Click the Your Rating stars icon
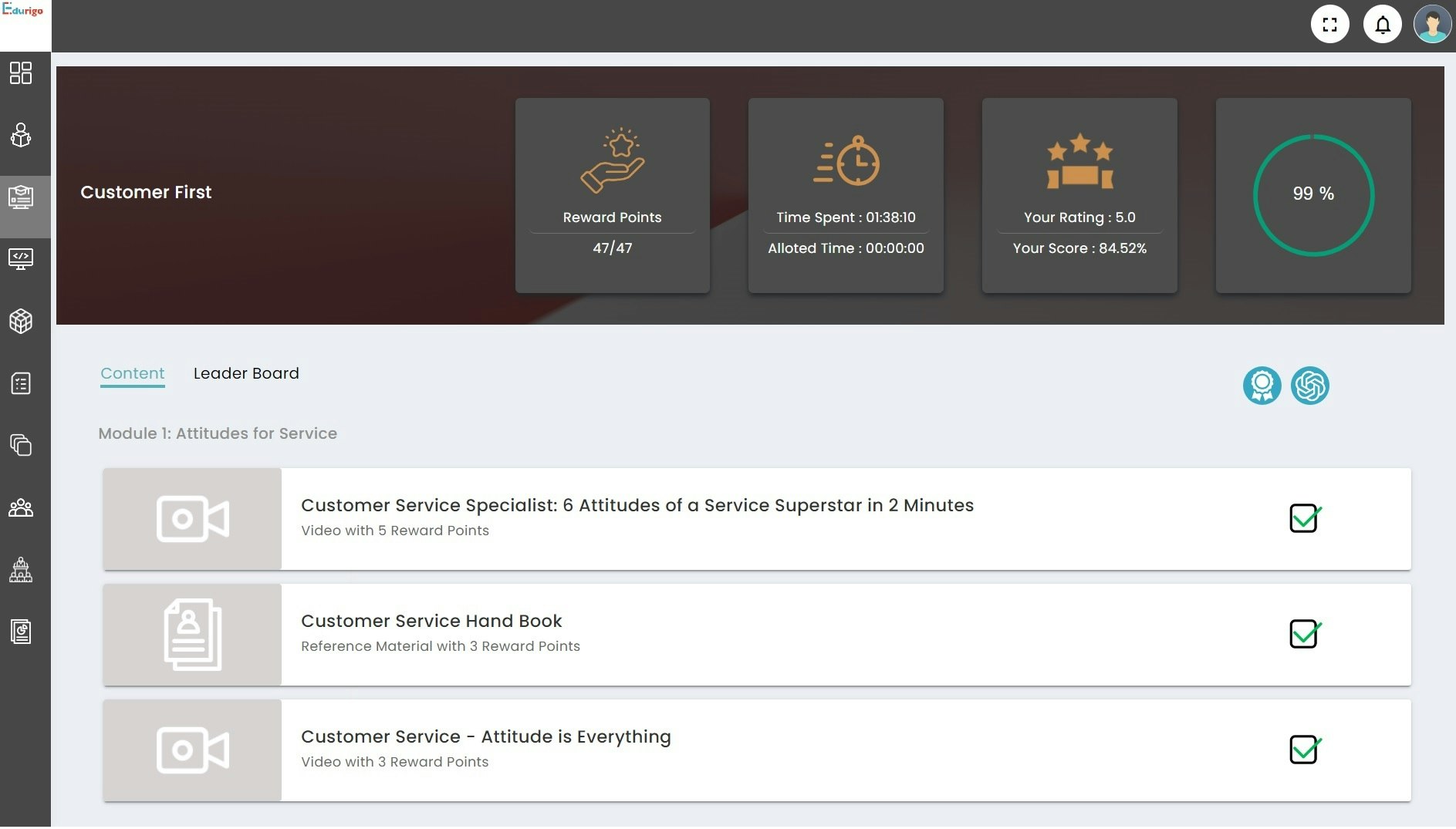 pos(1079,160)
